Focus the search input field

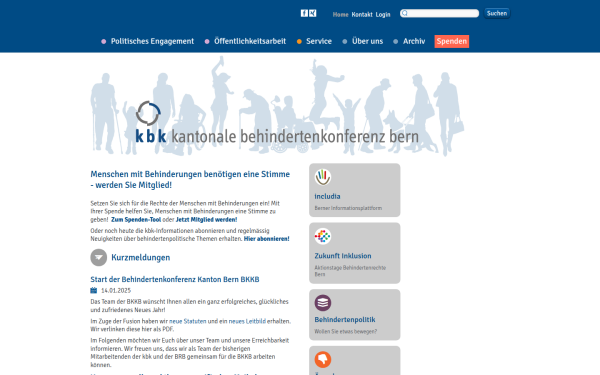coord(439,13)
